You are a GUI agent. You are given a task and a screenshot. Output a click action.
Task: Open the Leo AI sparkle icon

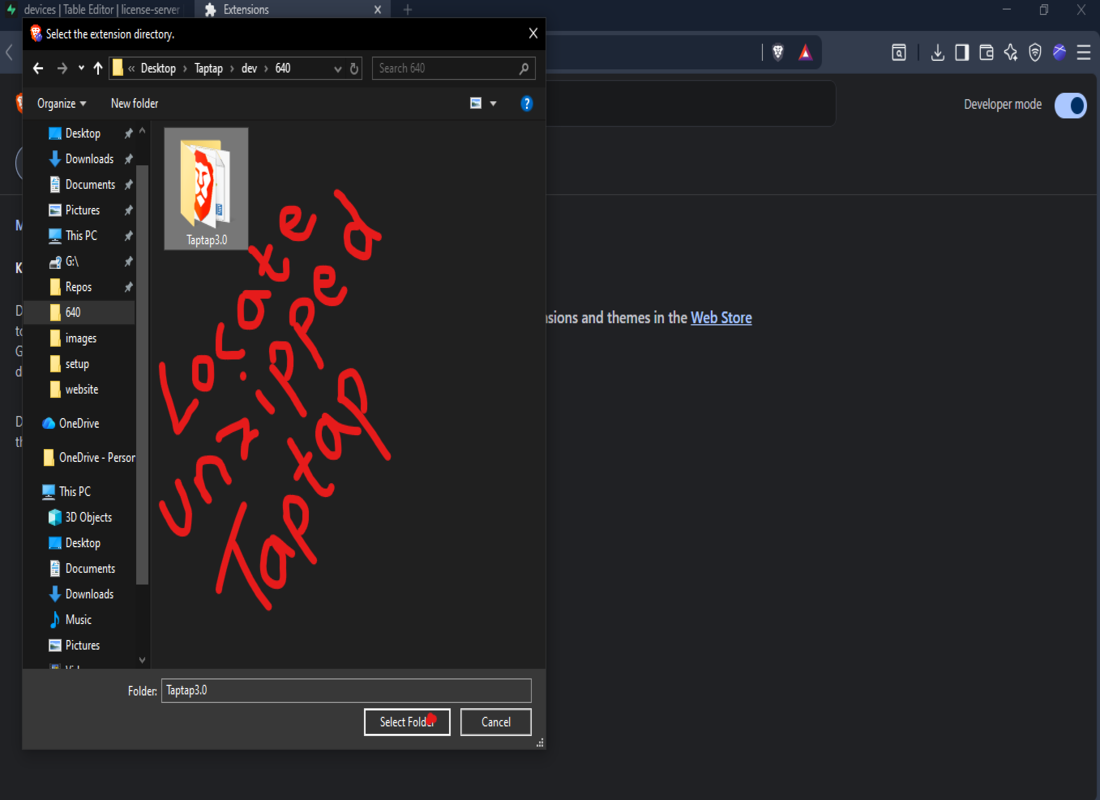tap(1011, 53)
